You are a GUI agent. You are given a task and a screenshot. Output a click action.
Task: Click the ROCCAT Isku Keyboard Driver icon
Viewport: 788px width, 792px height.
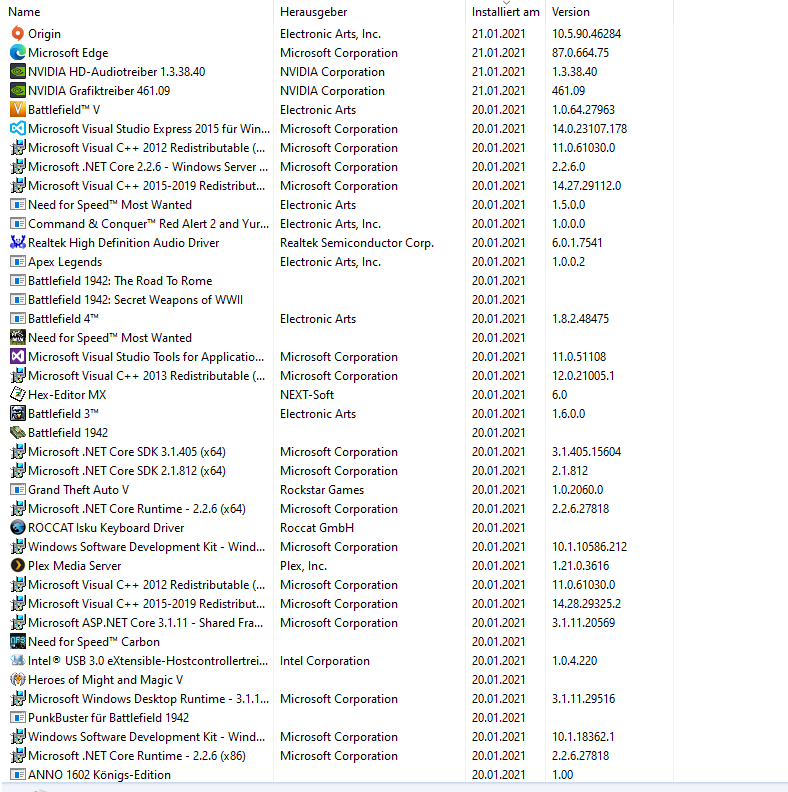[18, 528]
